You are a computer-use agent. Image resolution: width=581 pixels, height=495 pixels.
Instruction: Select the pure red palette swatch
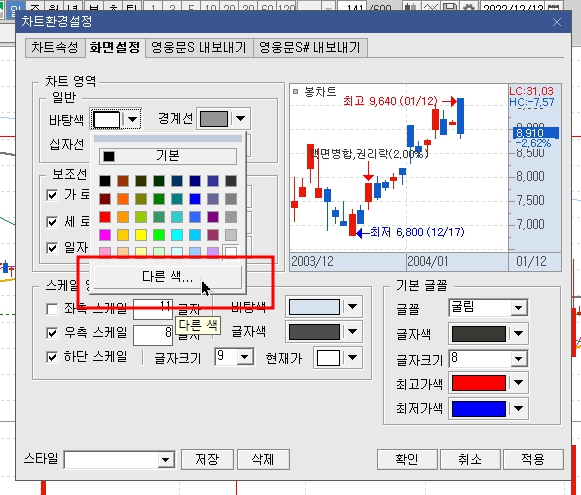tap(105, 217)
